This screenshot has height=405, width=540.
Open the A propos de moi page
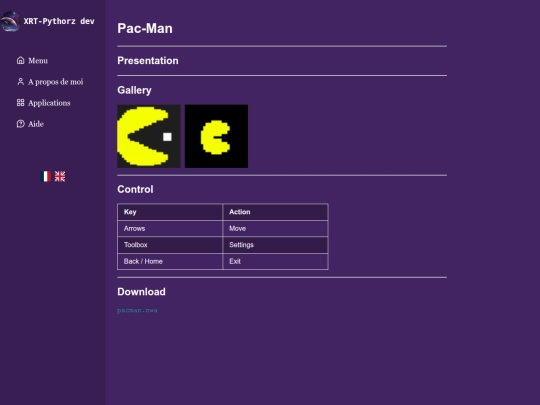coord(55,82)
